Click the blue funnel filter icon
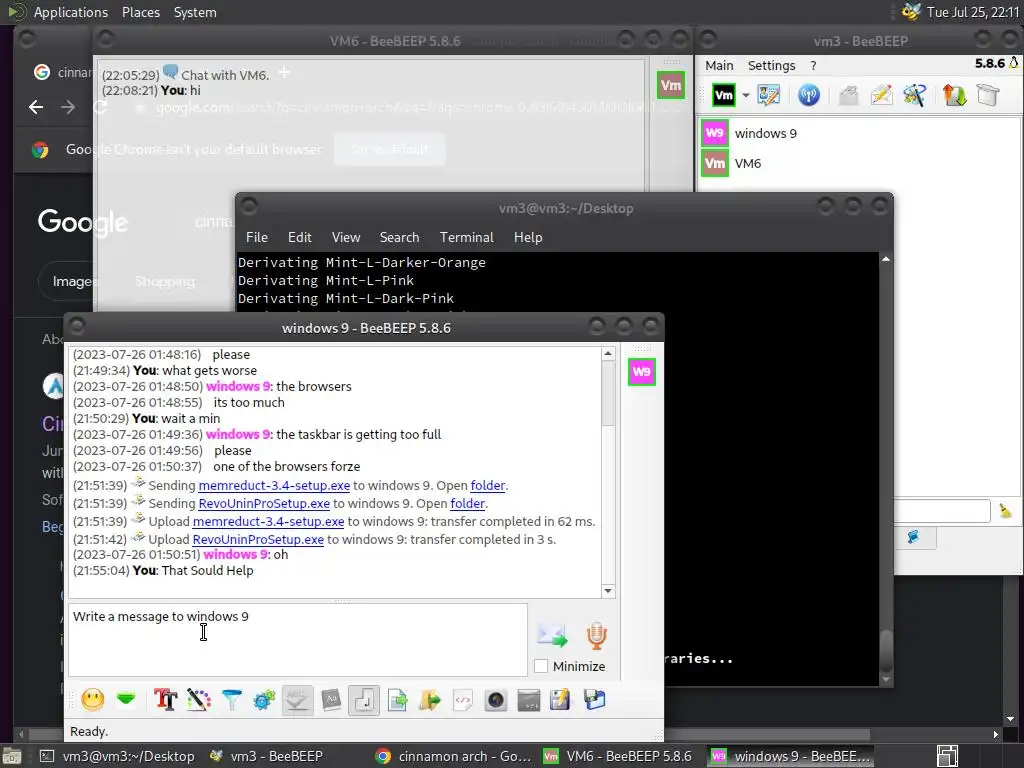This screenshot has height=768, width=1024. point(232,700)
